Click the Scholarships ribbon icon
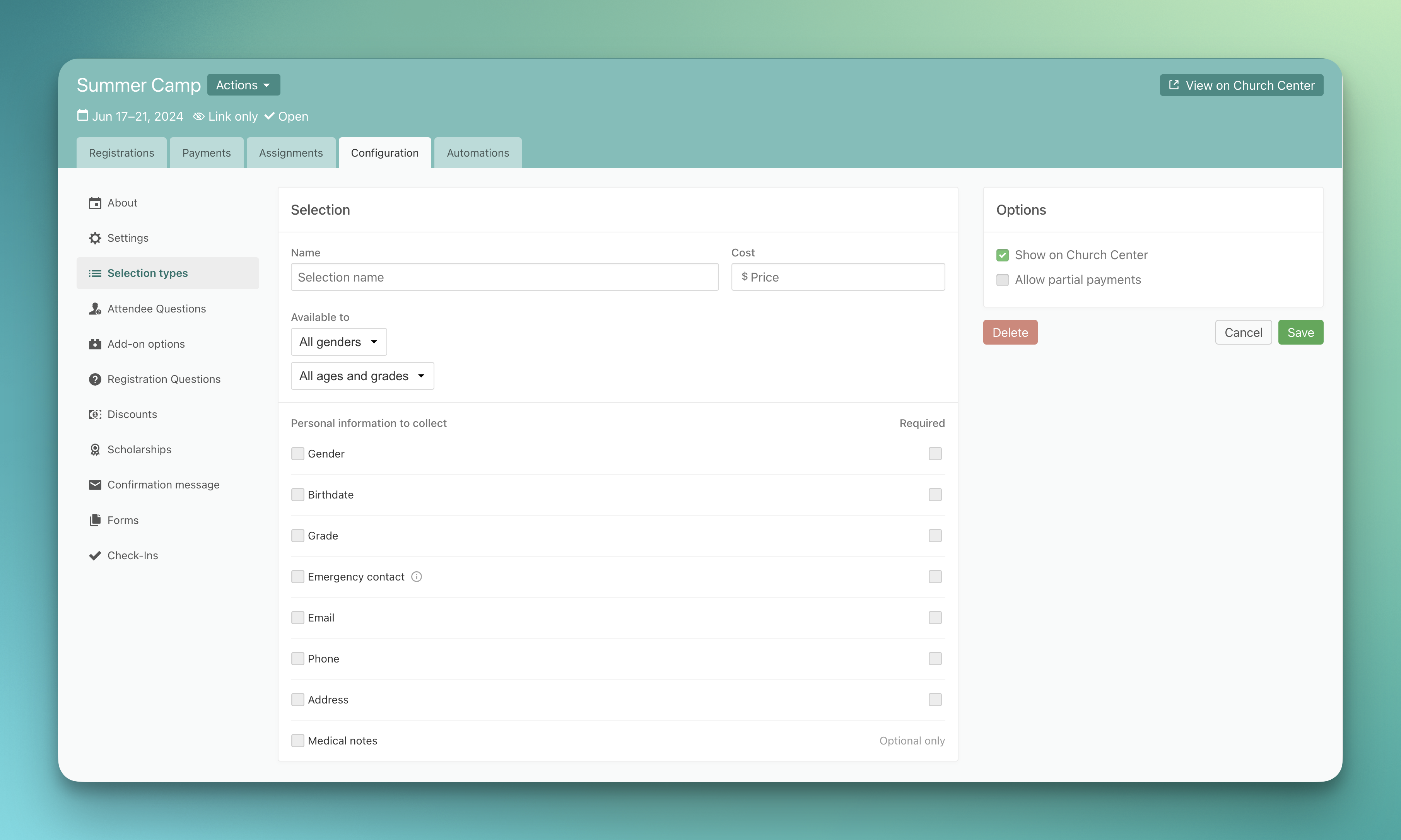The image size is (1401, 840). click(x=94, y=450)
